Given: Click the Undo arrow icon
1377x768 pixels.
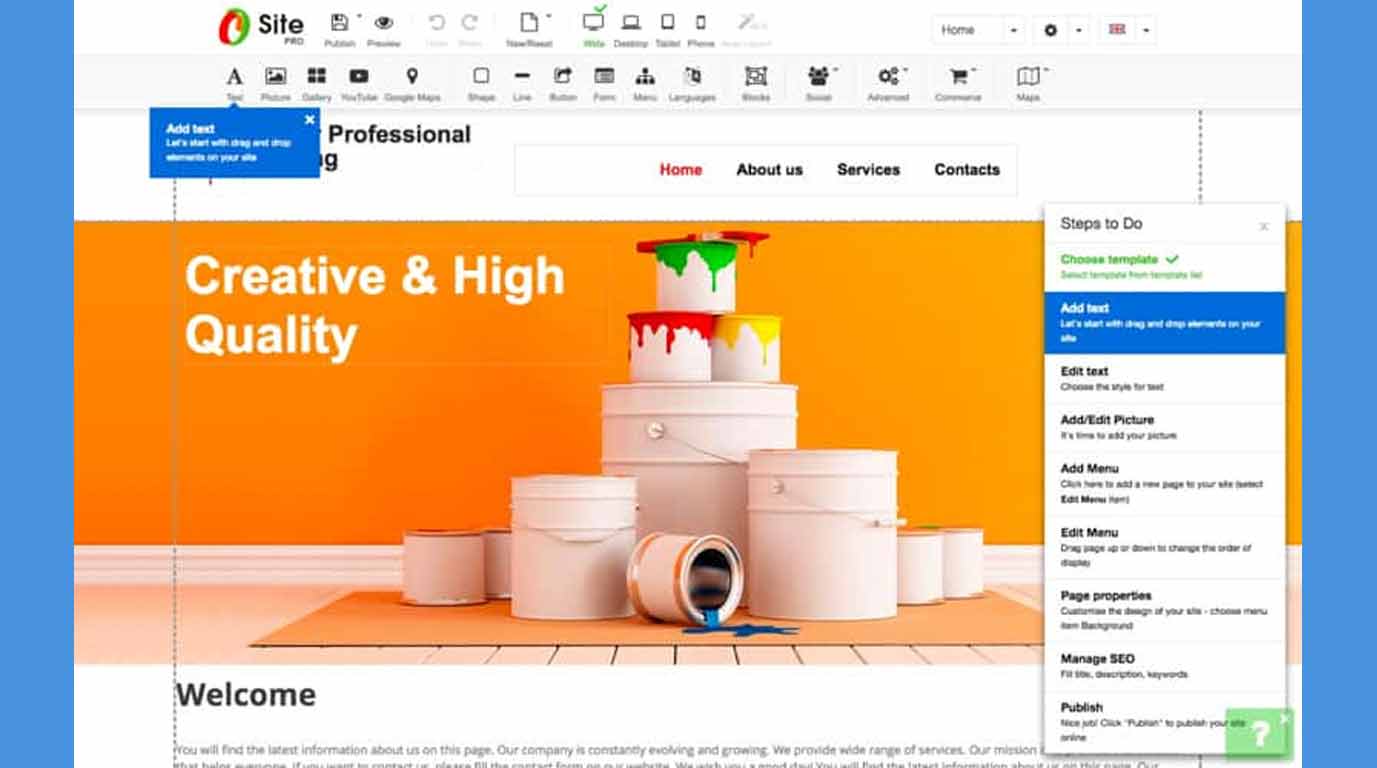Looking at the screenshot, I should click(x=436, y=23).
